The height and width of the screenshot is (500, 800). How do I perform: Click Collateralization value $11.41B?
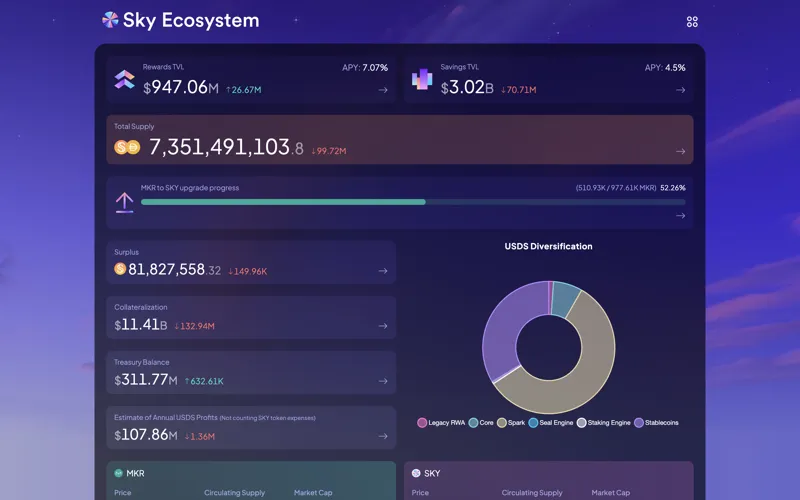(x=140, y=324)
